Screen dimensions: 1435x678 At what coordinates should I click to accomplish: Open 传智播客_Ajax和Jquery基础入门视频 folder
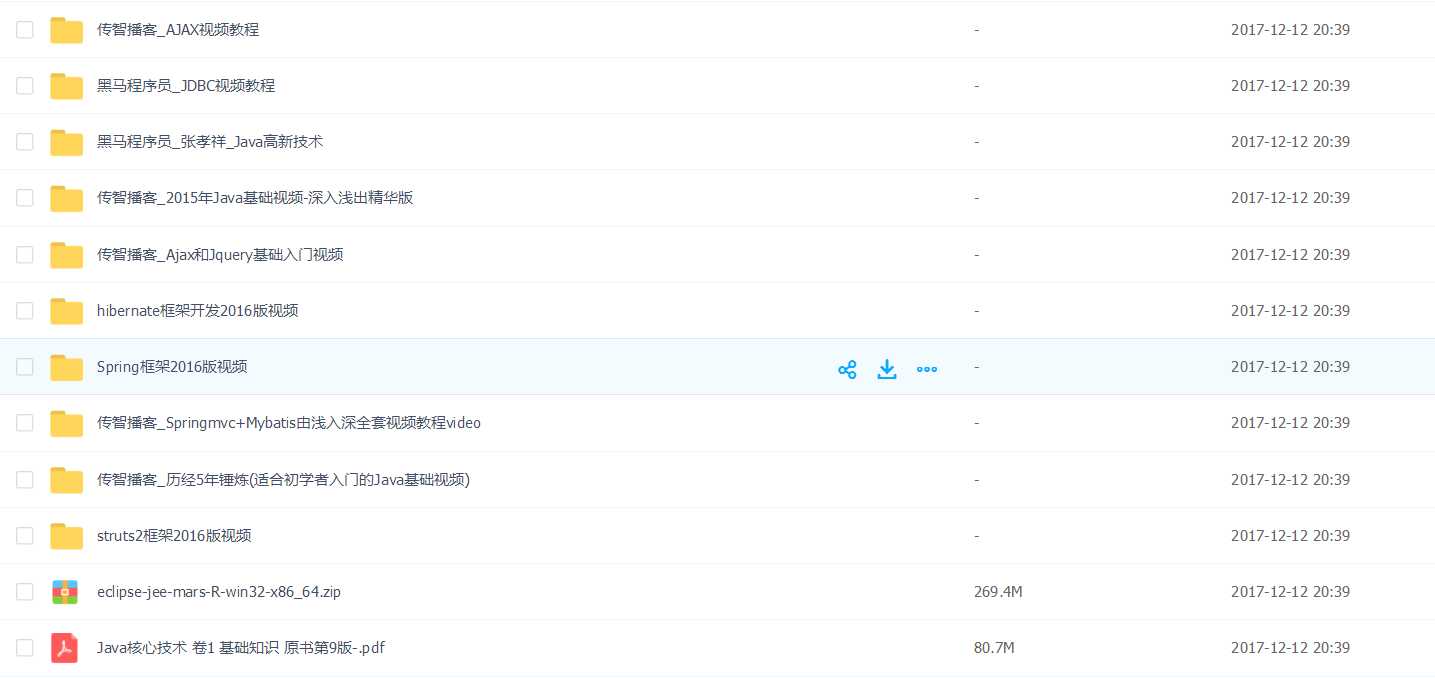tap(220, 254)
